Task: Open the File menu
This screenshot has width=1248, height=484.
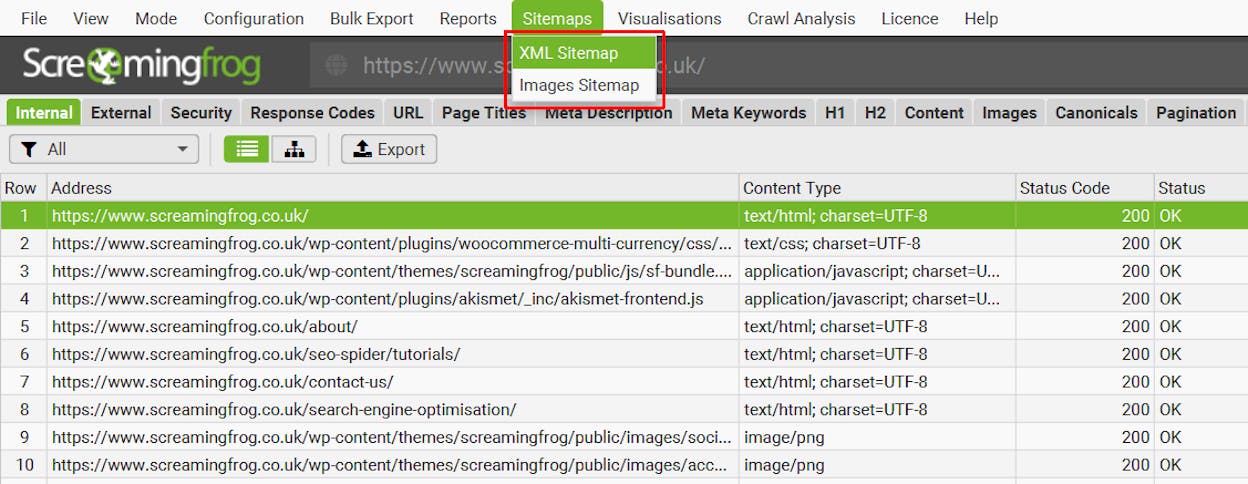Action: [x=34, y=18]
